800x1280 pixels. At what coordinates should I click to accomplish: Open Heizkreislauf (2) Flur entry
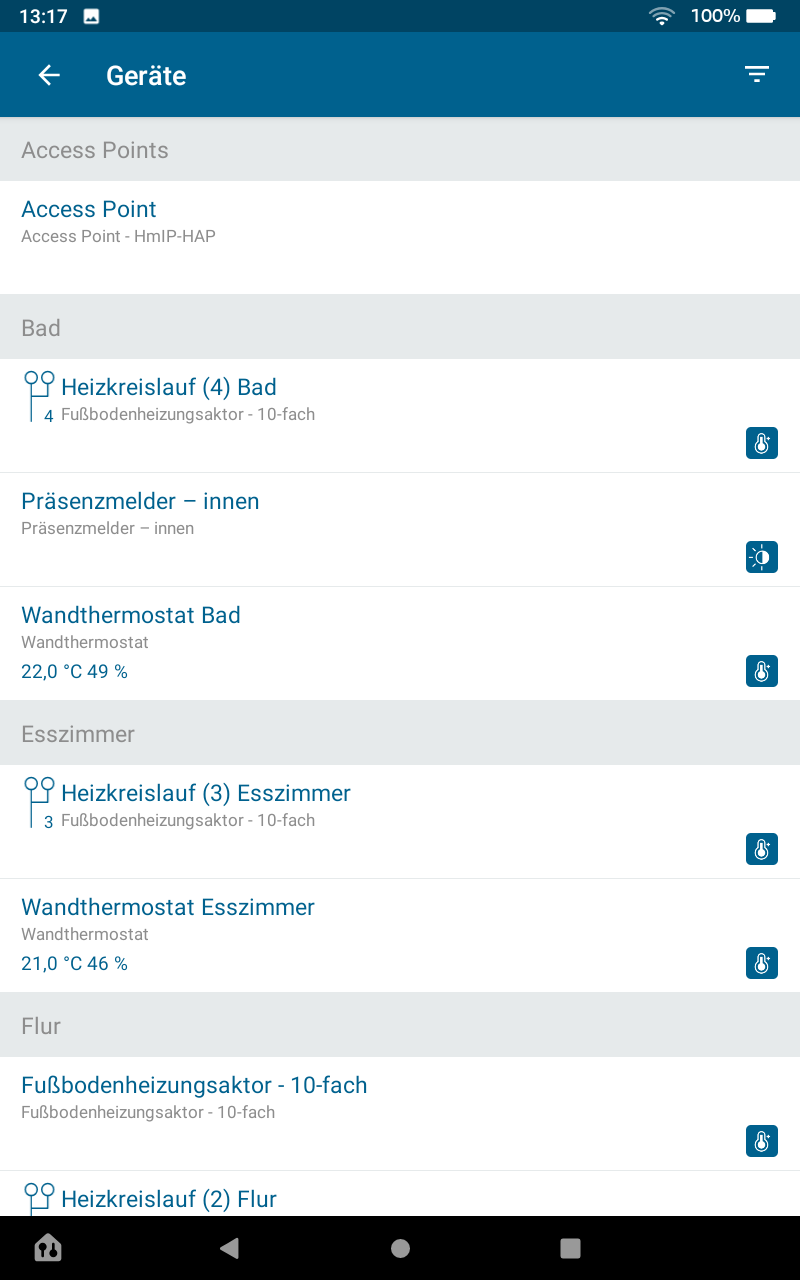[x=169, y=1198]
